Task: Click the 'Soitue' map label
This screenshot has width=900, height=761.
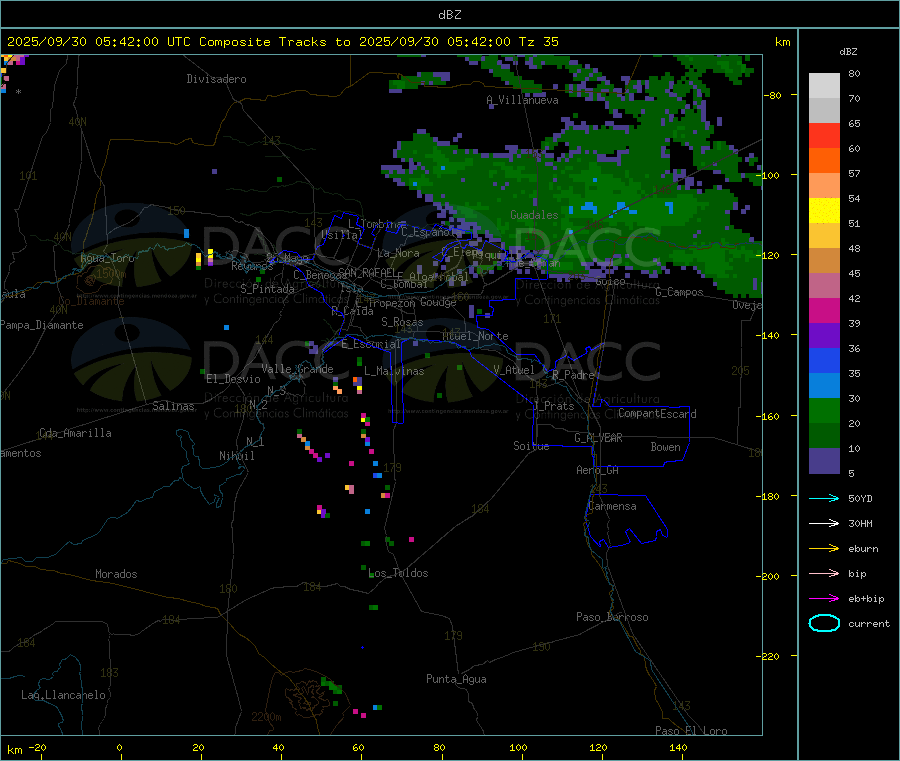Action: click(x=531, y=446)
